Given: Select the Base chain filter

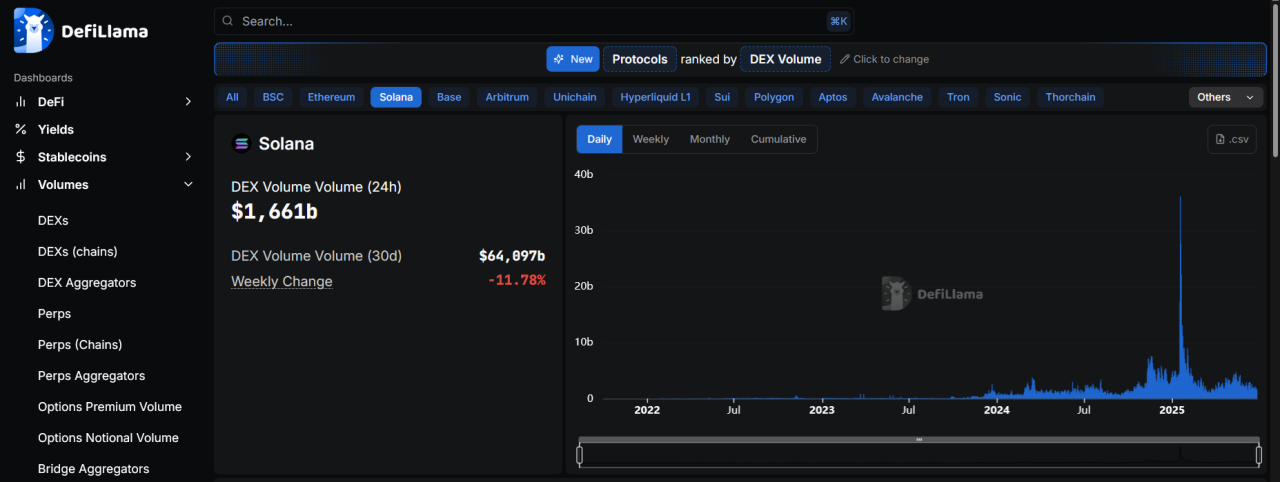Looking at the screenshot, I should 449,97.
